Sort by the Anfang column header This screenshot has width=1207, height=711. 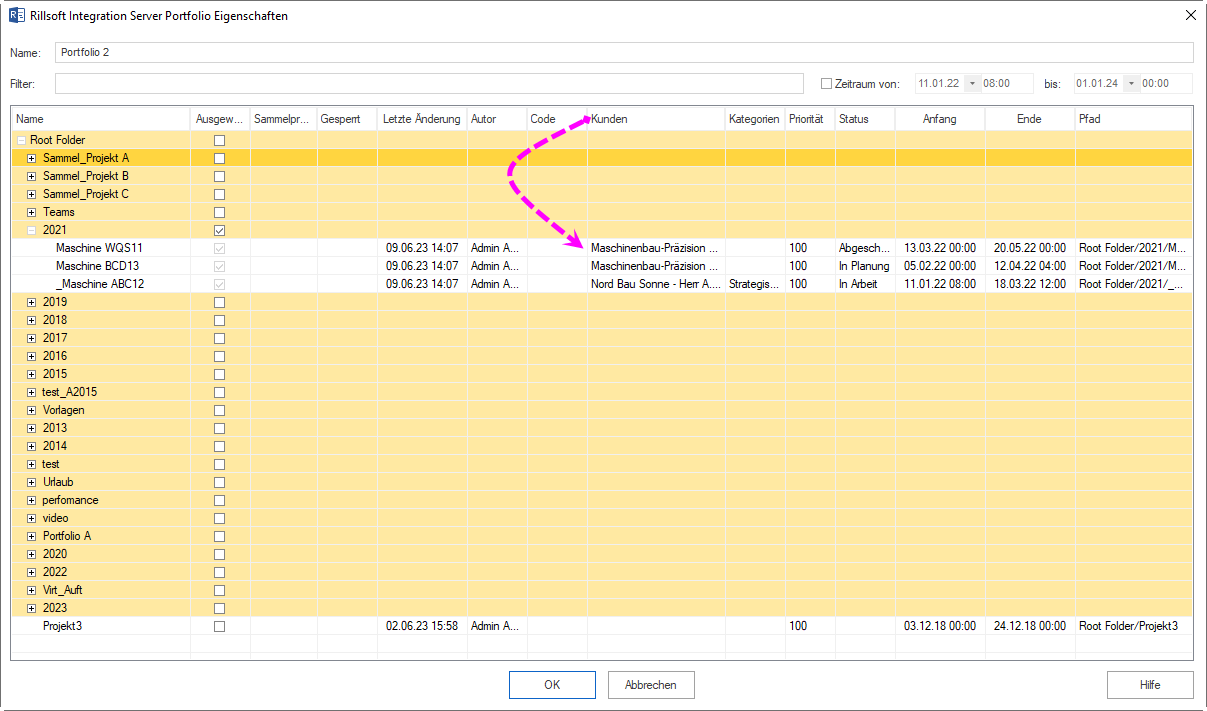(940, 119)
